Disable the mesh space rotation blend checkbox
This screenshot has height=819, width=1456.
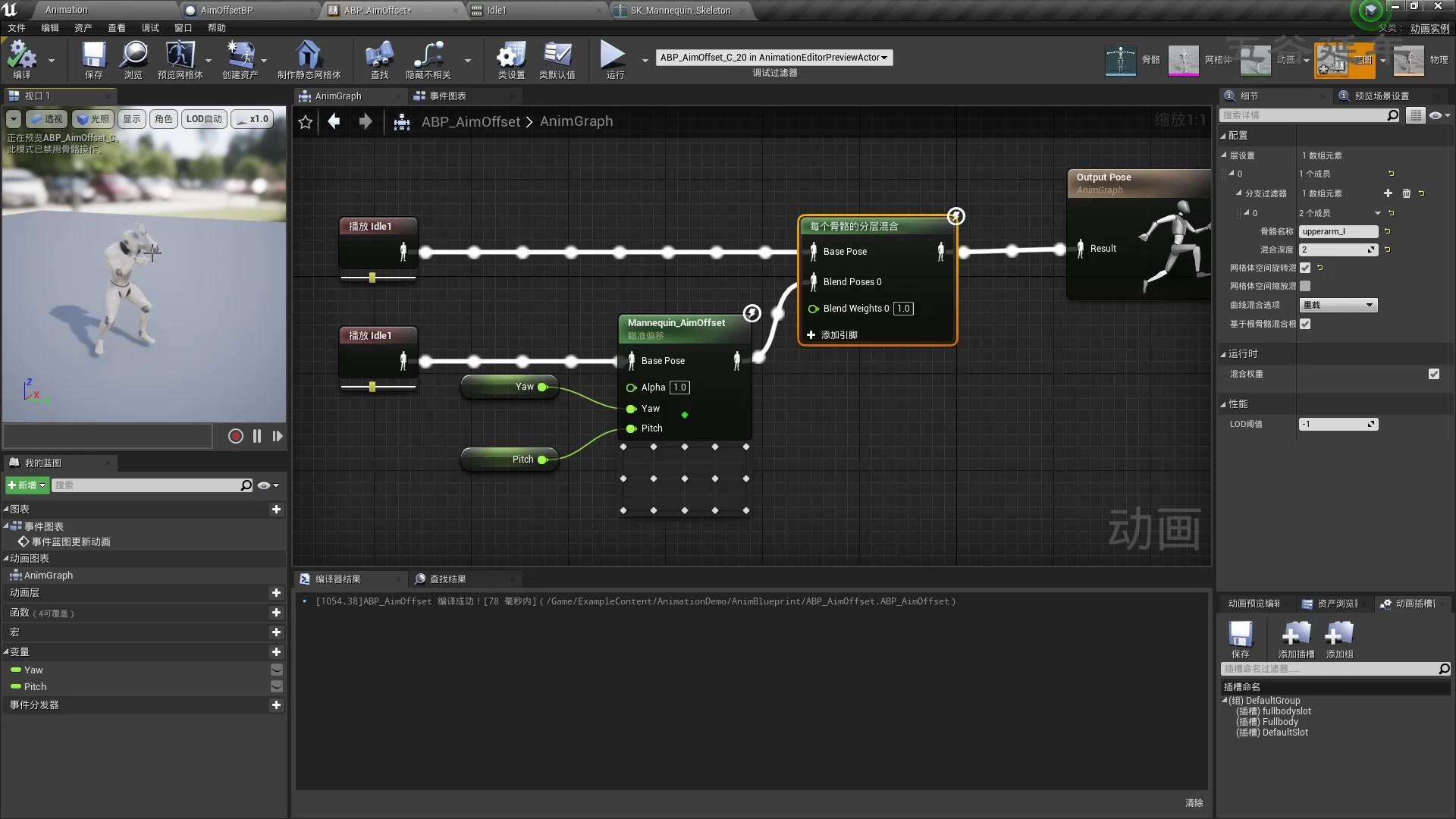point(1305,268)
